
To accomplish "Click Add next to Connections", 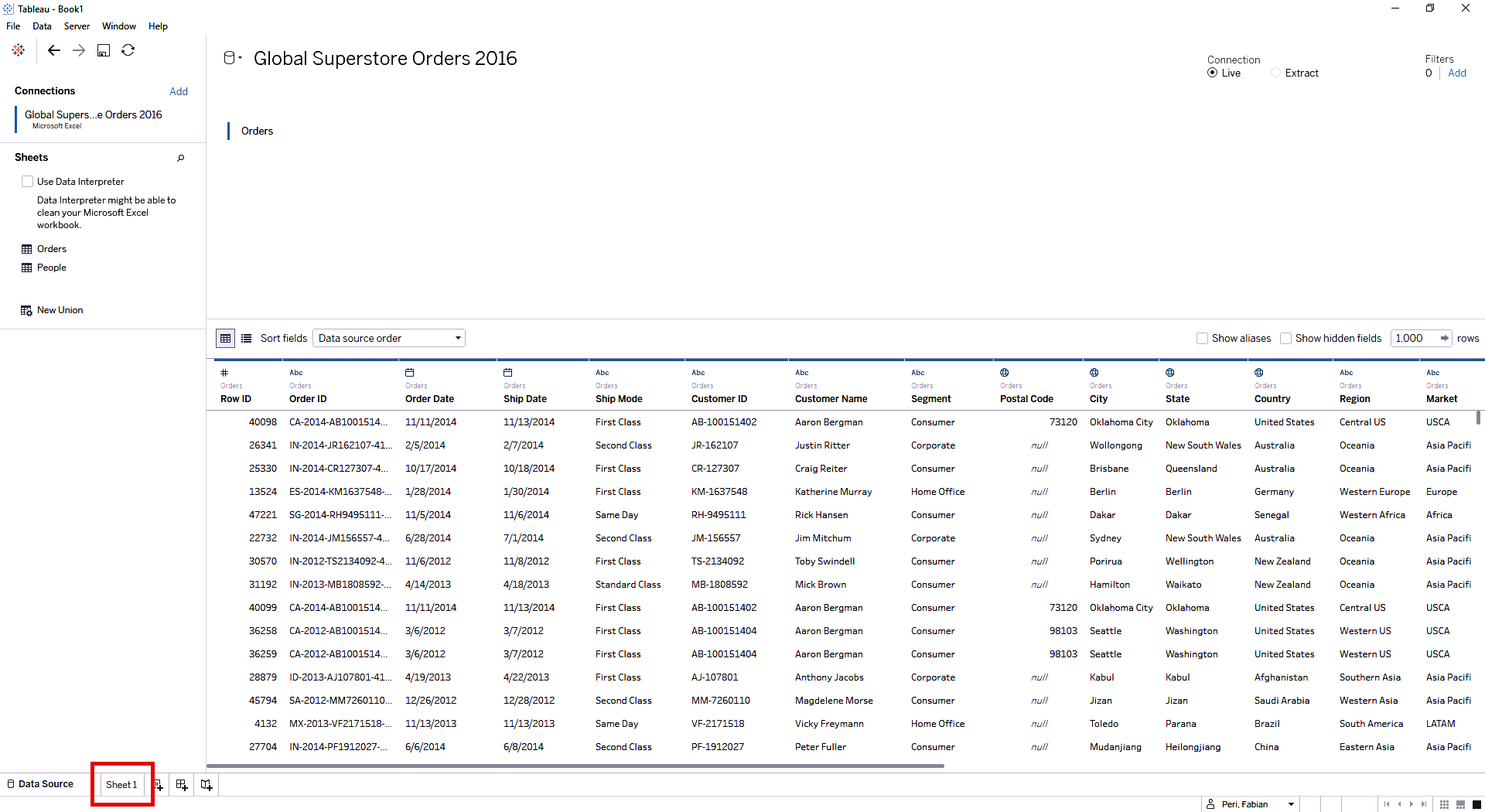I will click(178, 91).
